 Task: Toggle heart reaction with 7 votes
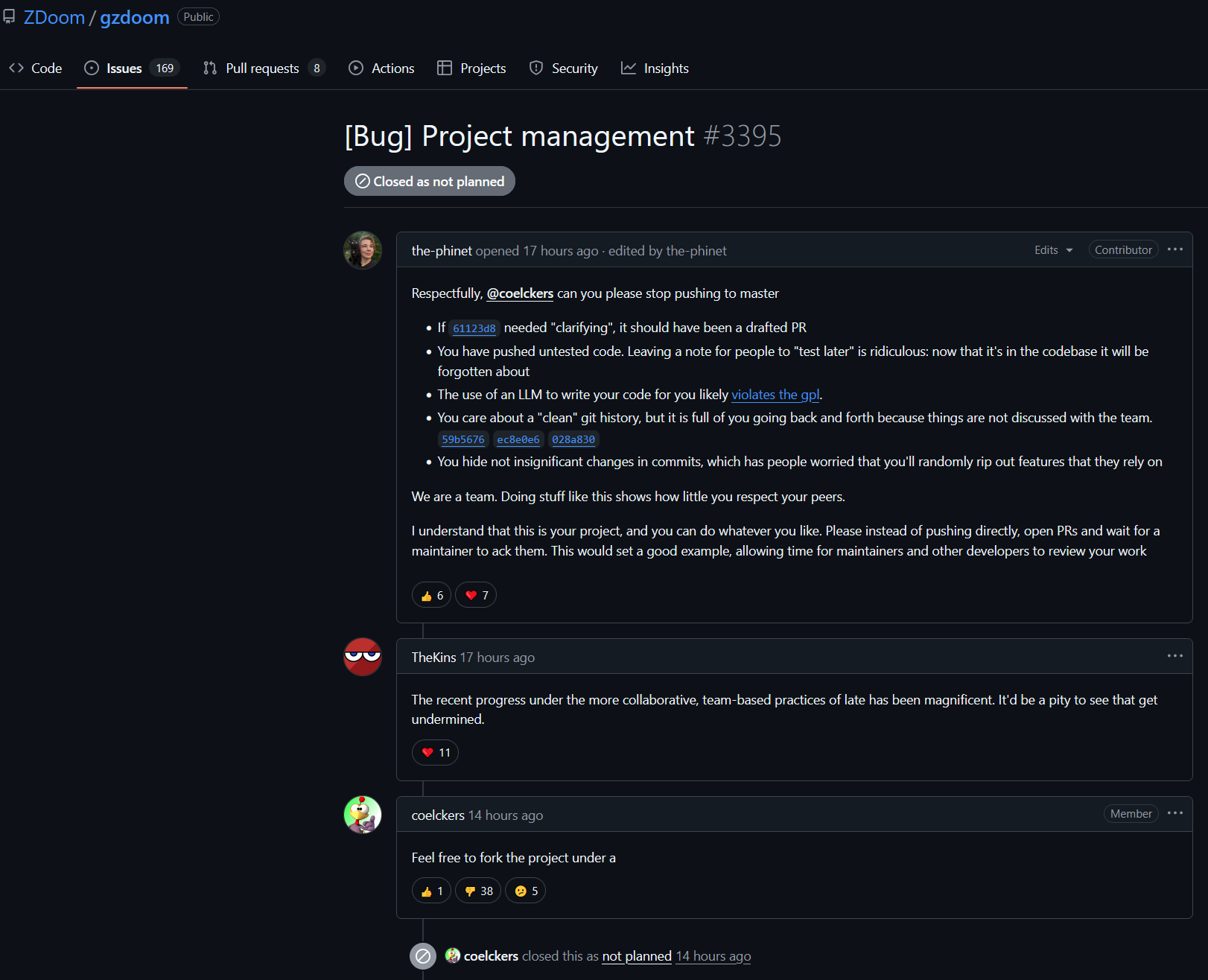click(x=476, y=595)
